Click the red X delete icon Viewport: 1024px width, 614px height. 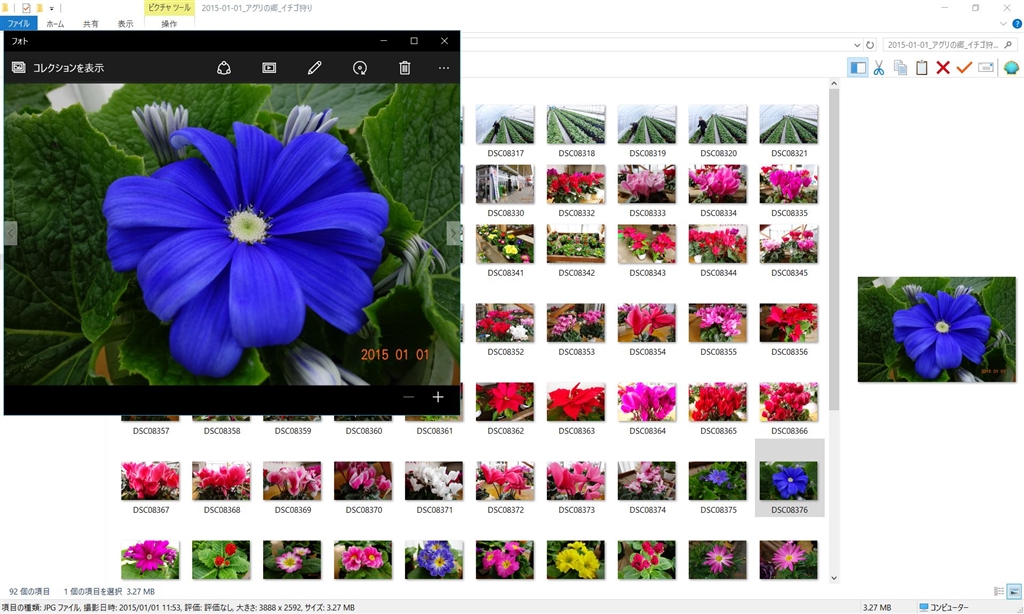tap(942, 68)
